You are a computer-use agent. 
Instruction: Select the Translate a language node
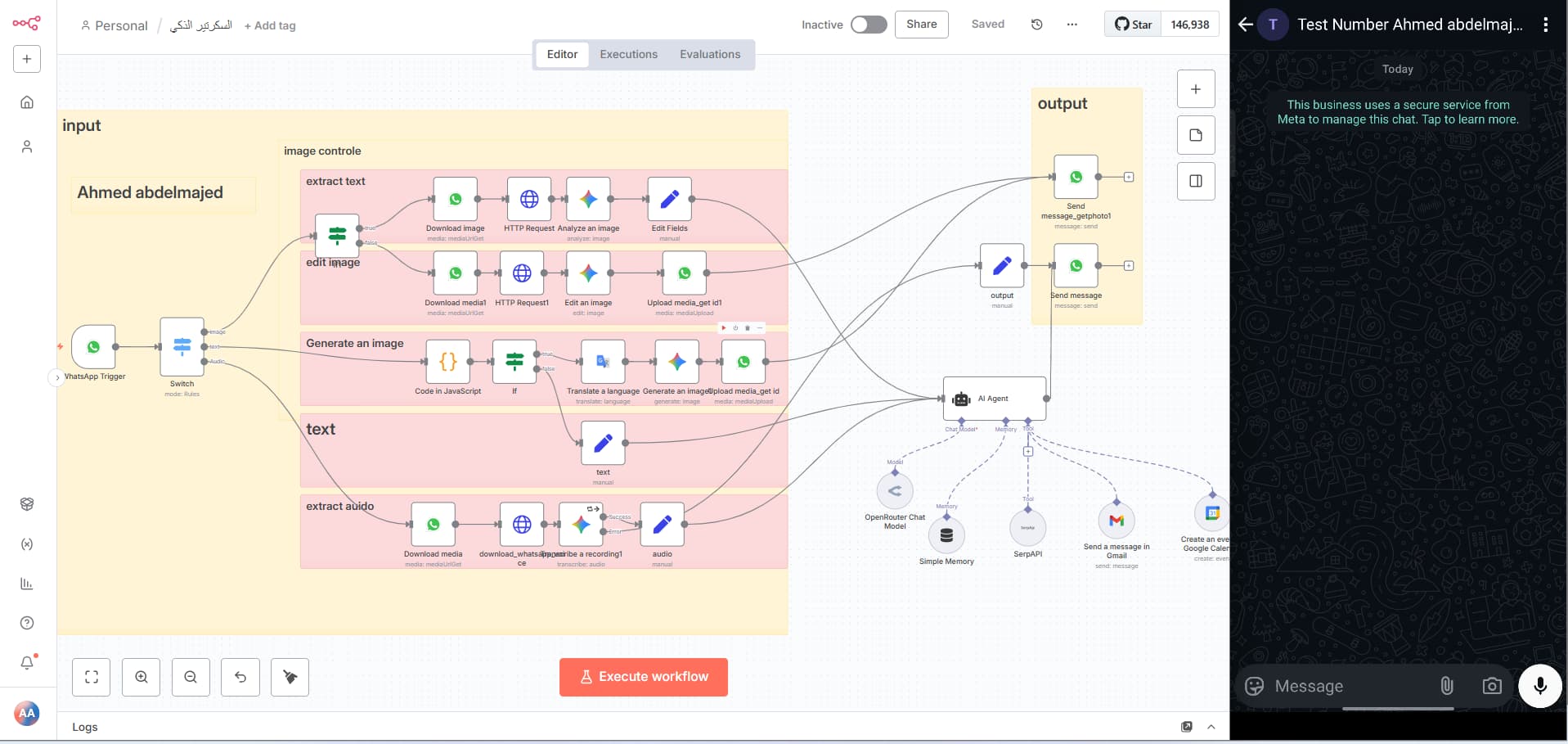(x=603, y=362)
